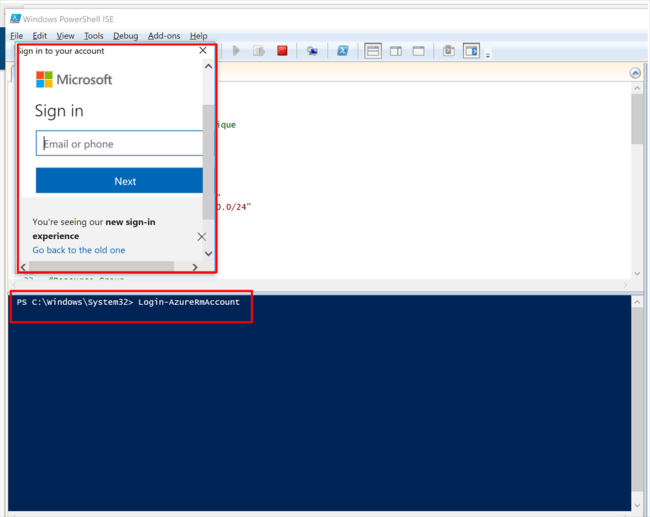Collapse script pane with round chevron button
Viewport: 650px width, 517px height.
[635, 73]
